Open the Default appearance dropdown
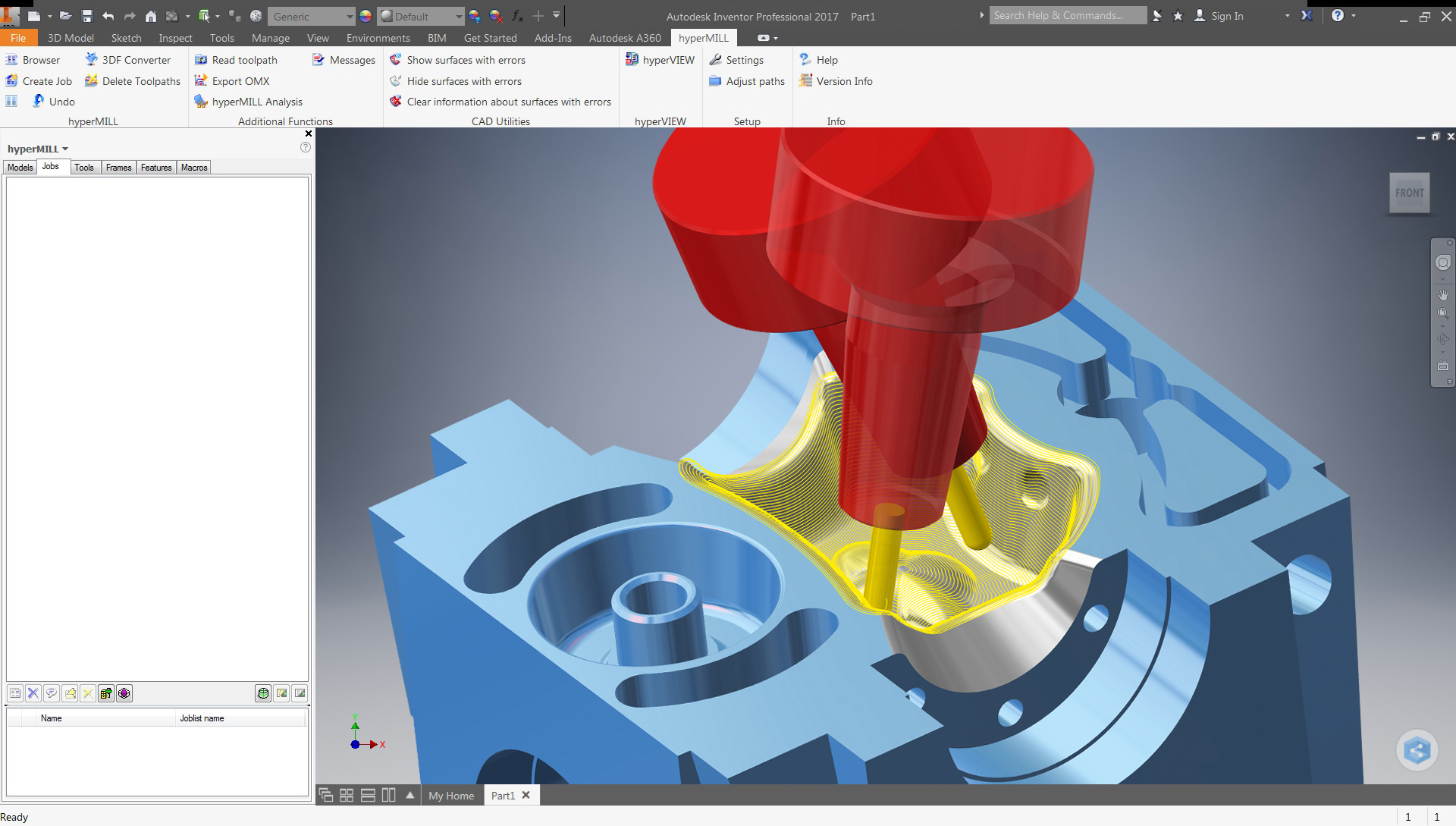 click(x=458, y=16)
